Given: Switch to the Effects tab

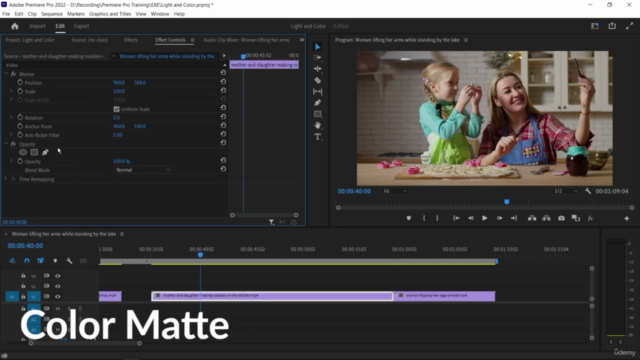Looking at the screenshot, I should (131, 40).
